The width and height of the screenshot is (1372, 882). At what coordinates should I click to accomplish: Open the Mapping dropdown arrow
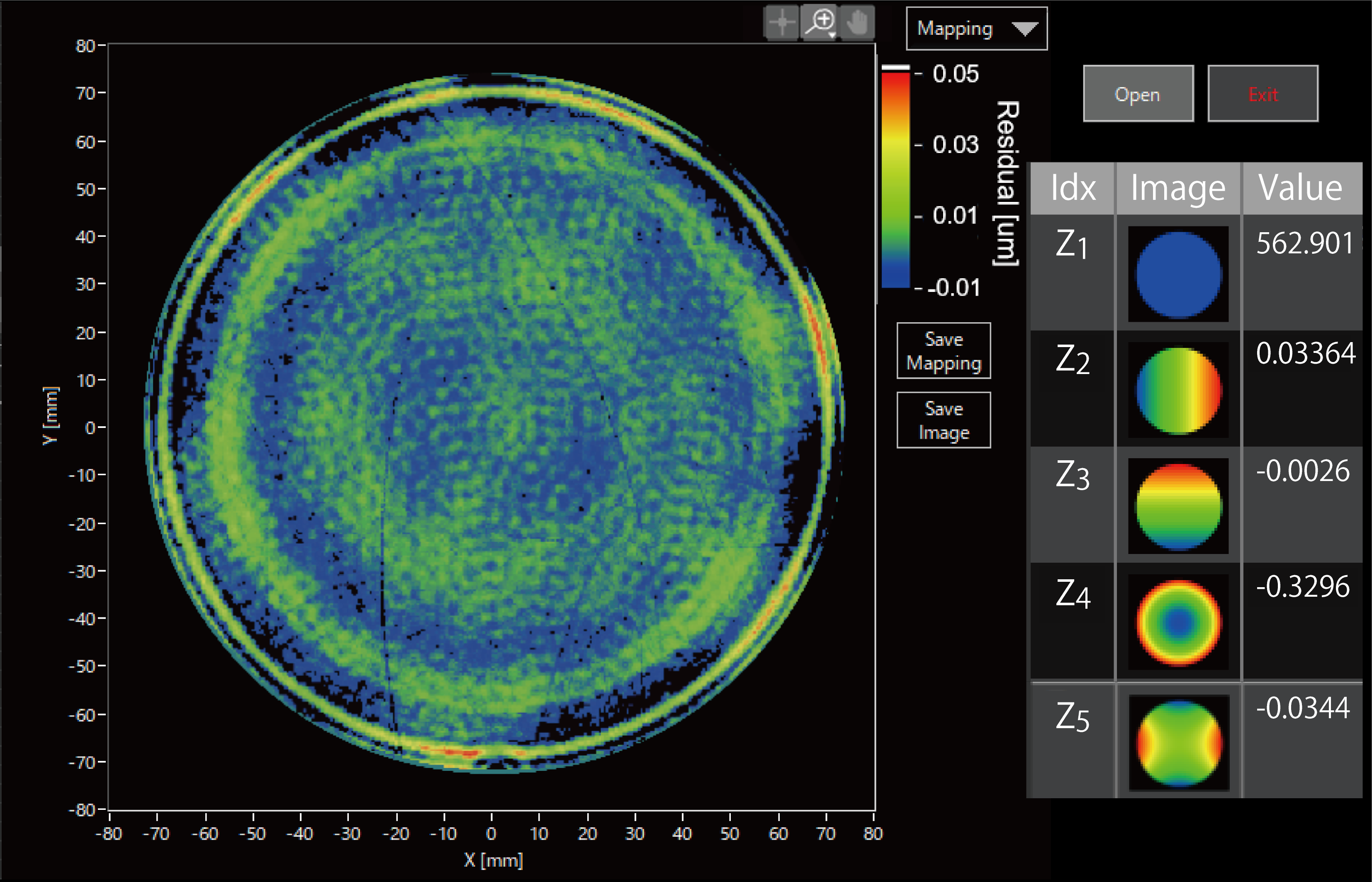[1024, 29]
